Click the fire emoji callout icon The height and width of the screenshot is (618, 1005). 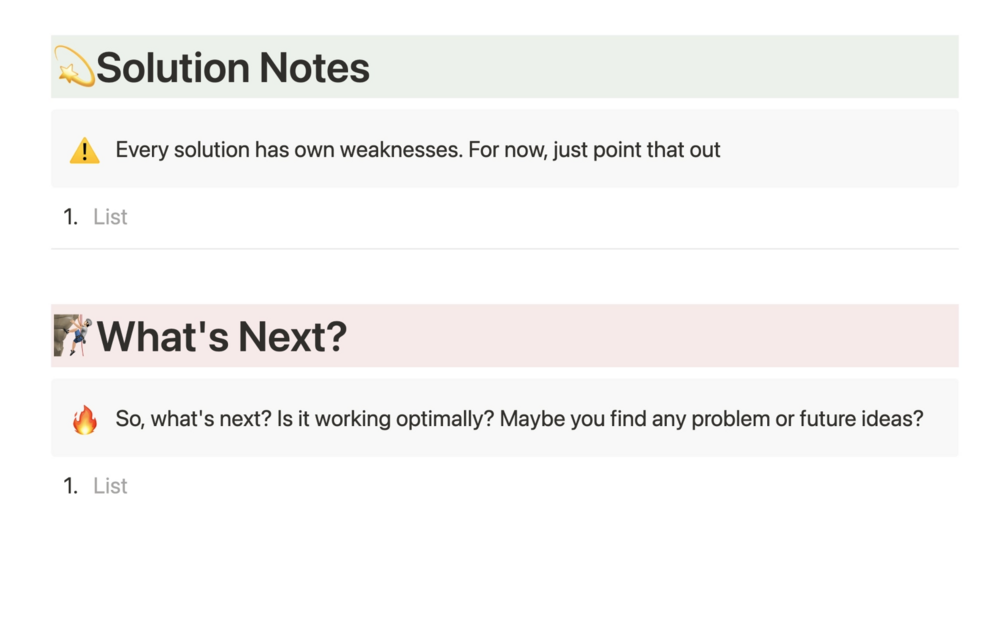tap(85, 419)
